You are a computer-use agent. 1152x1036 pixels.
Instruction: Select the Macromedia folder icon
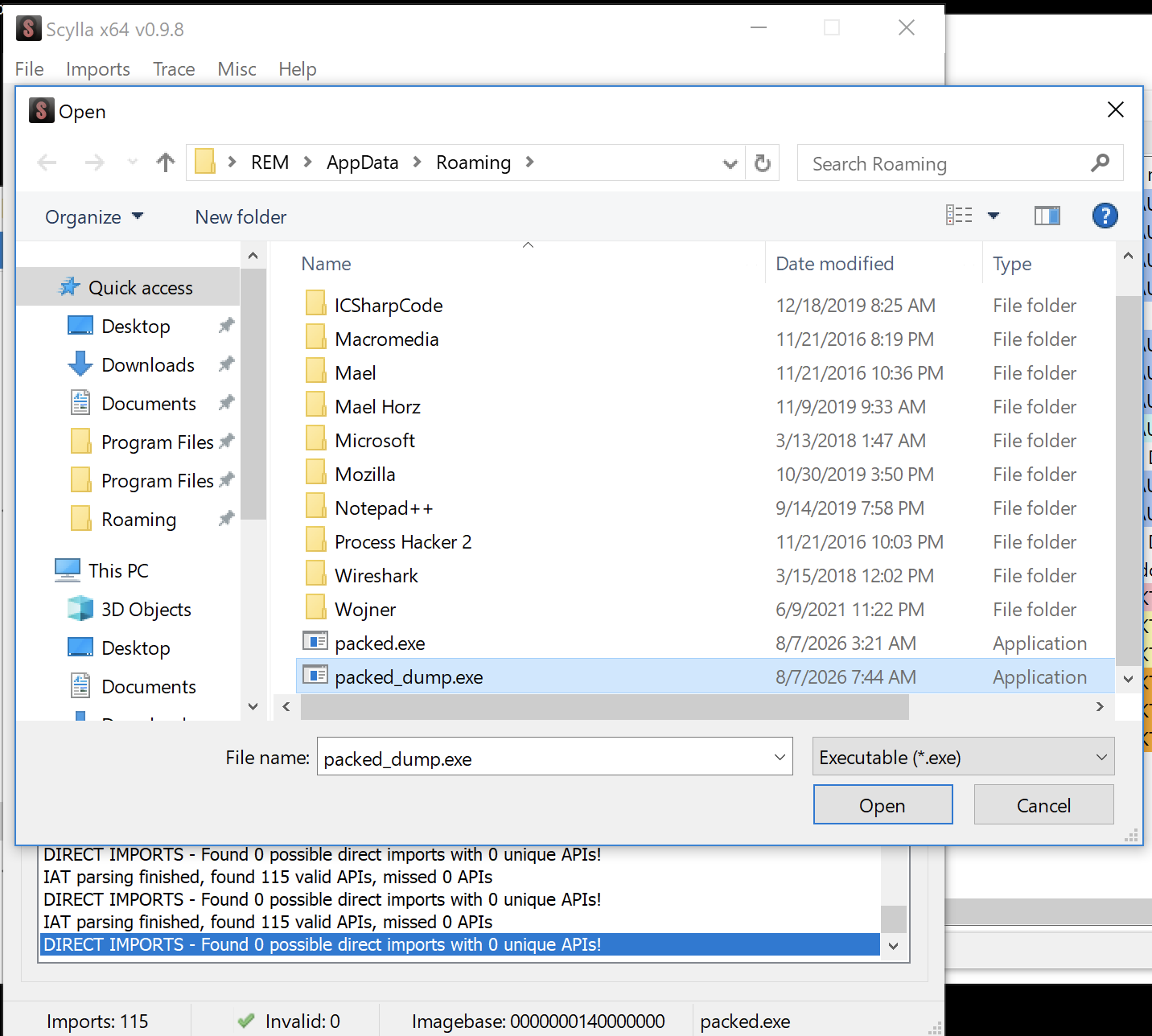(315, 338)
